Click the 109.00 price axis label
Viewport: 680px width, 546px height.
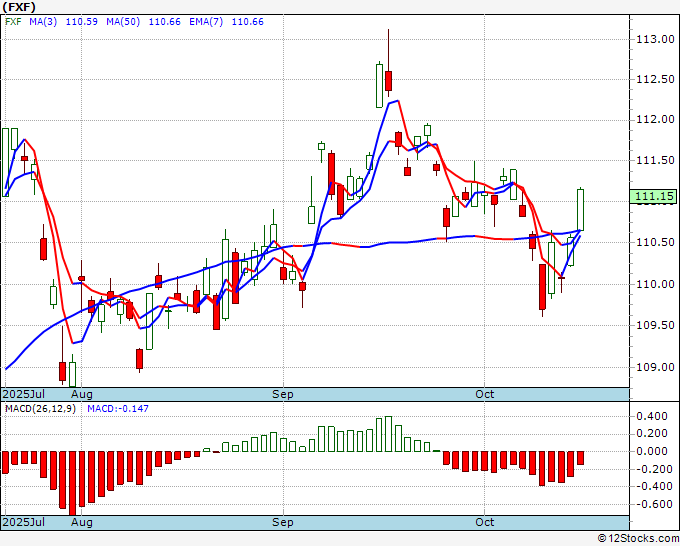(653, 366)
